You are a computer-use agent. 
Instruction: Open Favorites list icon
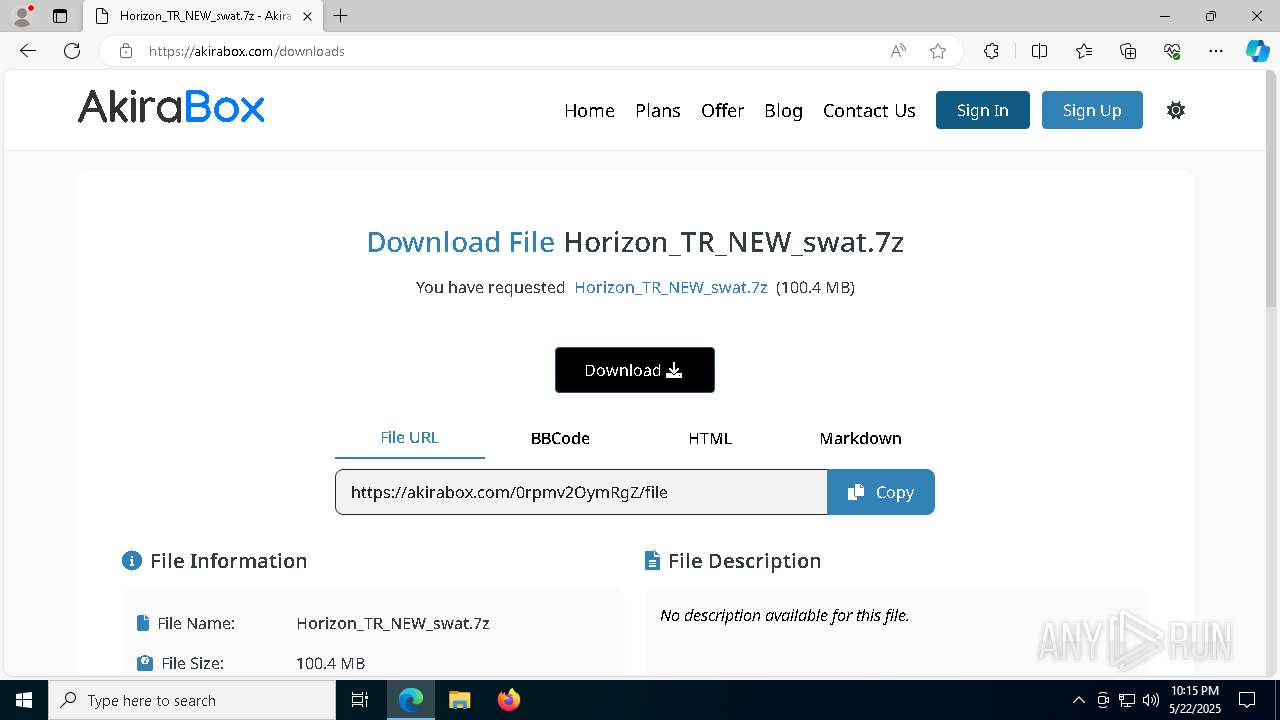[1084, 51]
